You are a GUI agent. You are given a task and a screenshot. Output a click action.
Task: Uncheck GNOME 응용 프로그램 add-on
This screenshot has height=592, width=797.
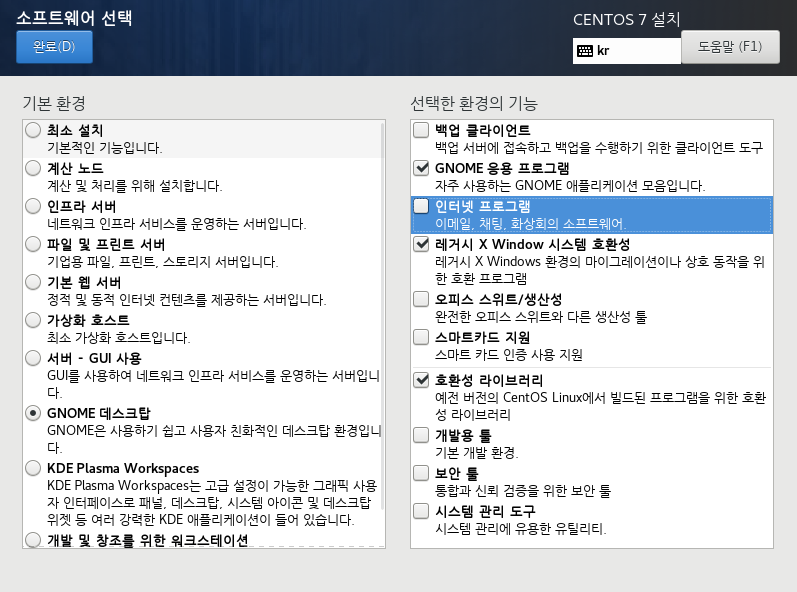421,168
